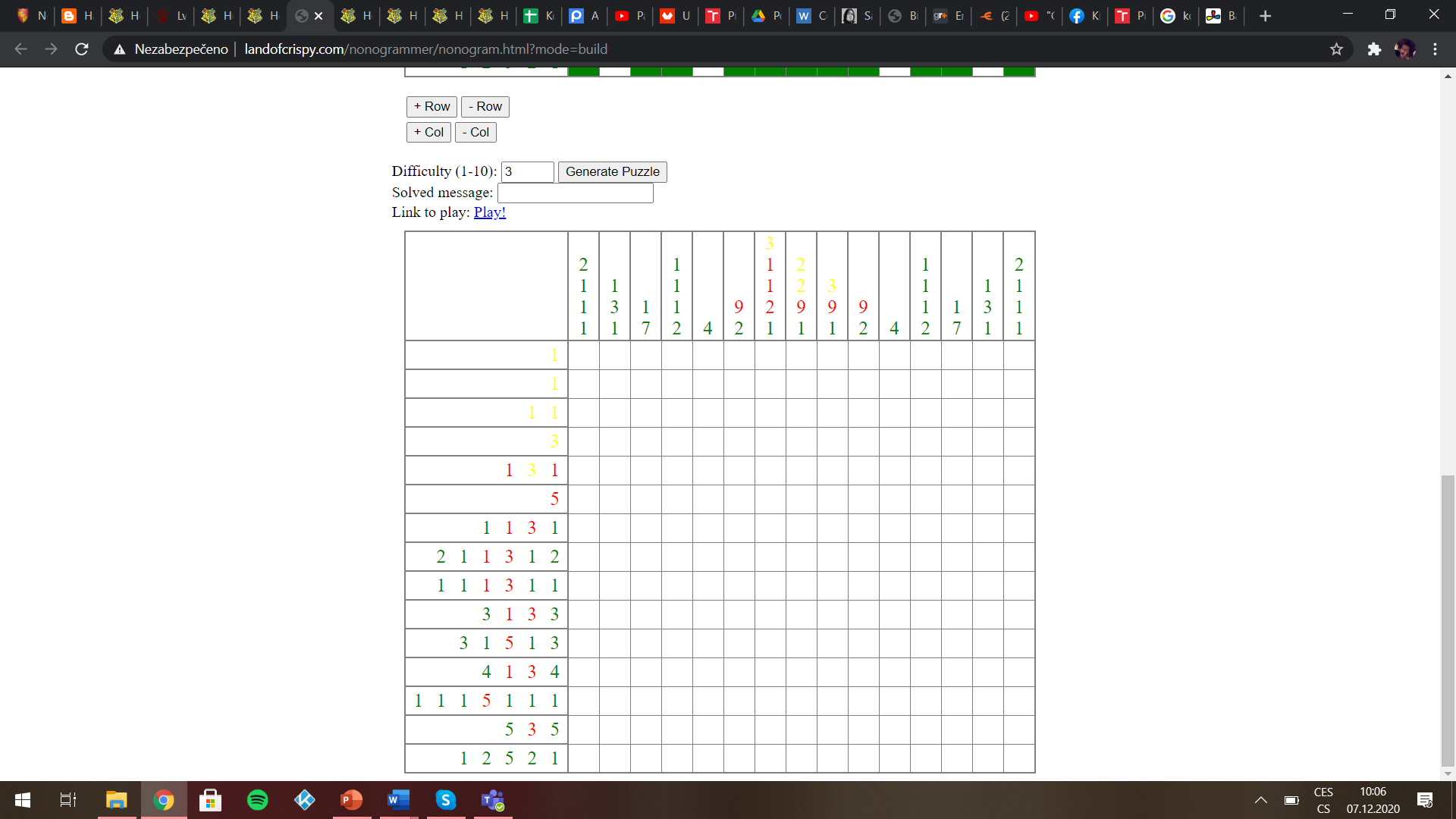
Task: Click the - Col button
Action: click(x=475, y=133)
